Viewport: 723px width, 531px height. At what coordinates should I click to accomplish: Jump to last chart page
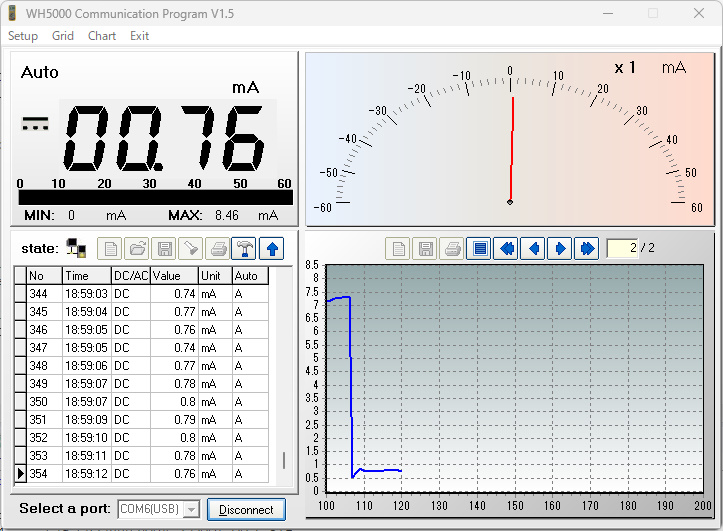tap(587, 248)
